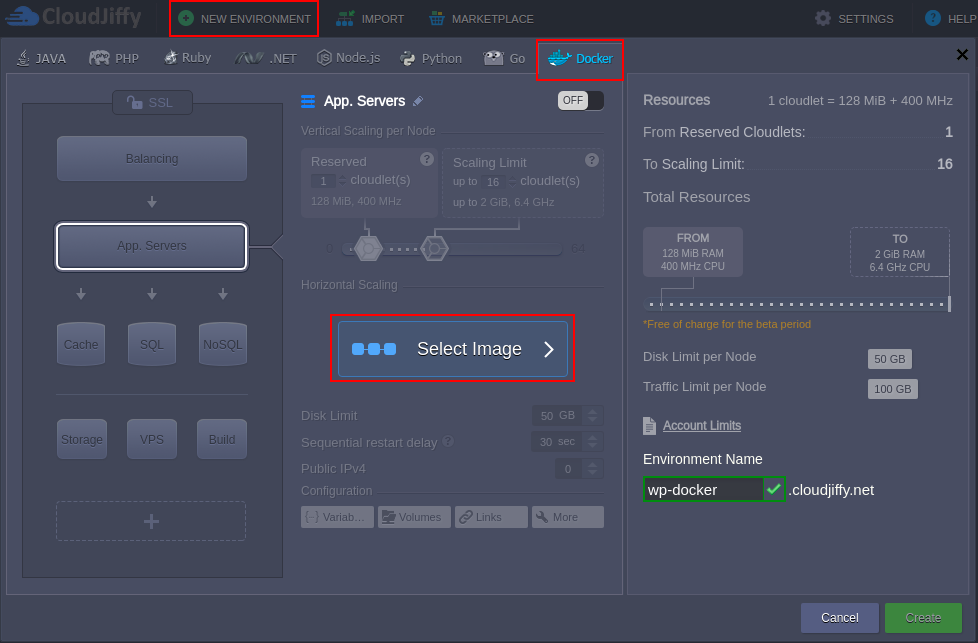Open Settings from the top bar
The width and height of the screenshot is (978, 643).
[854, 19]
